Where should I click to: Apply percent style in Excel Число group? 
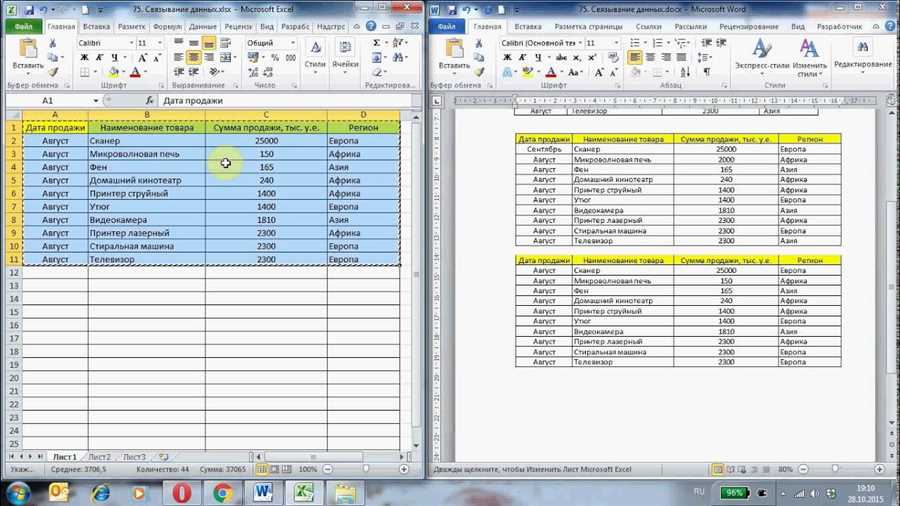[x=275, y=57]
